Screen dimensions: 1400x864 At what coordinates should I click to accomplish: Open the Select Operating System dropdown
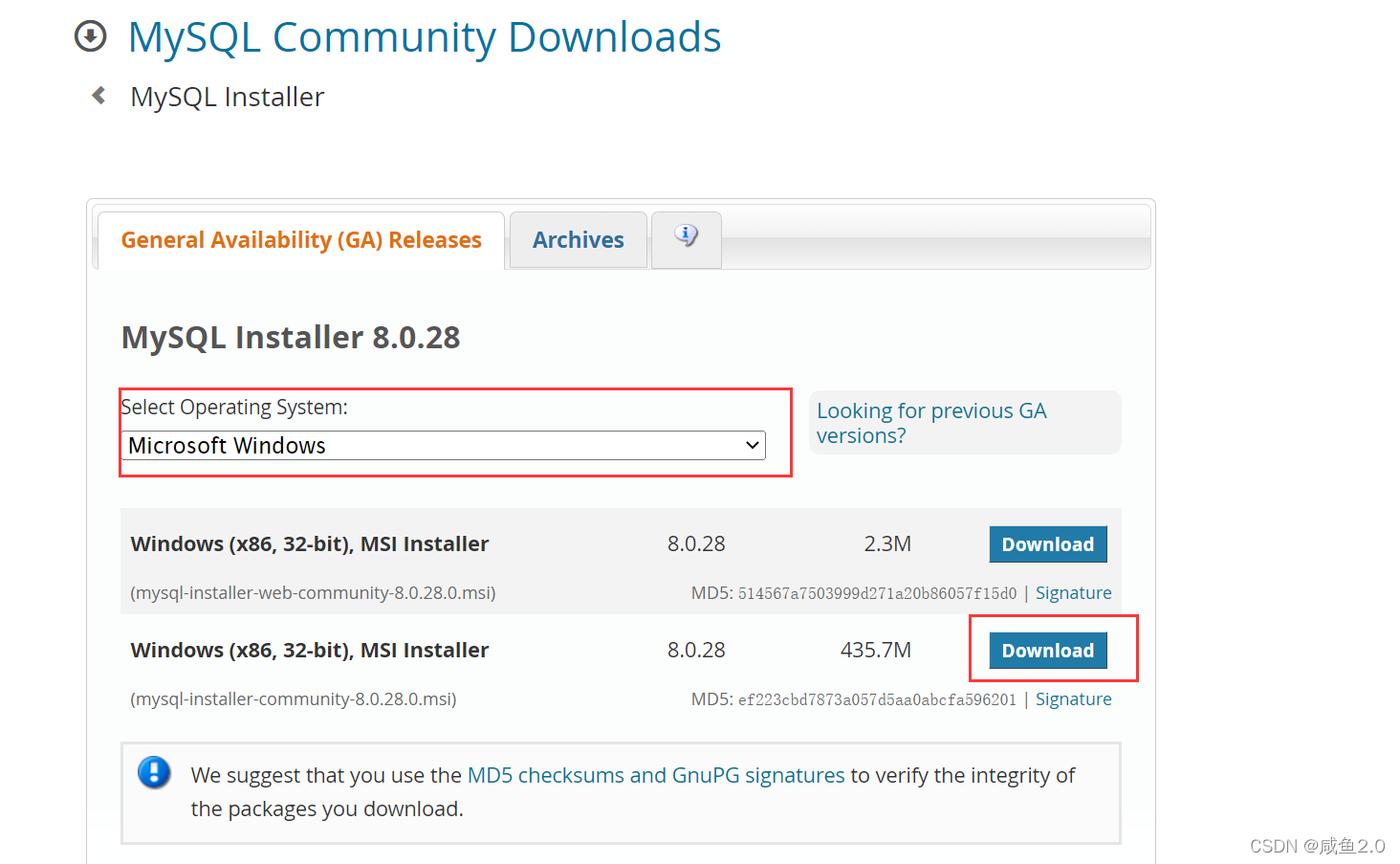coord(444,446)
